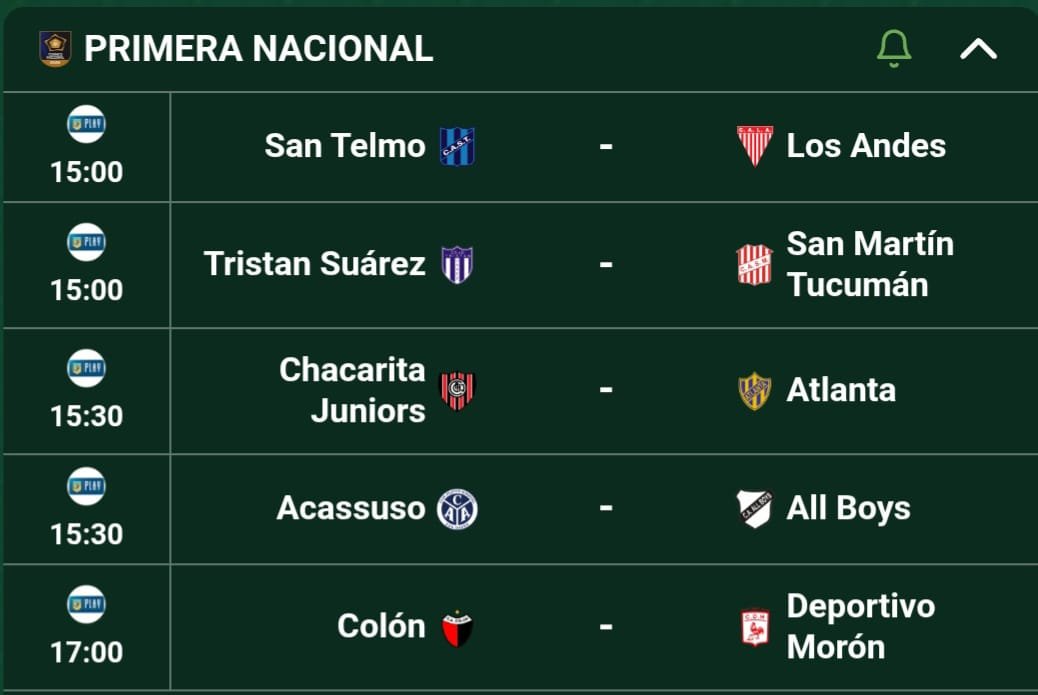
Task: Click the Primera Nacional section title
Action: click(x=258, y=49)
